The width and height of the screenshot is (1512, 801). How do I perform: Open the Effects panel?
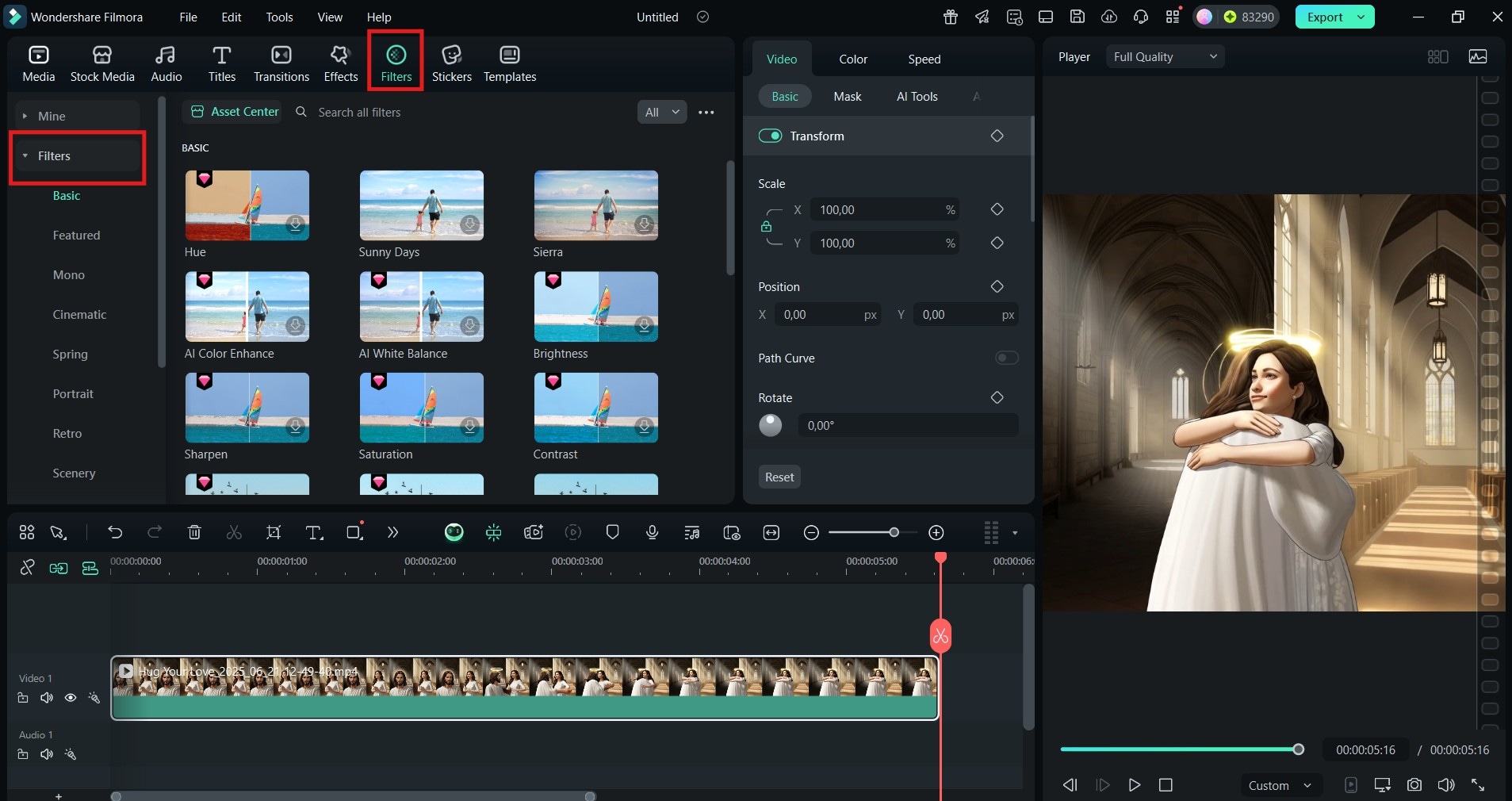pos(341,63)
